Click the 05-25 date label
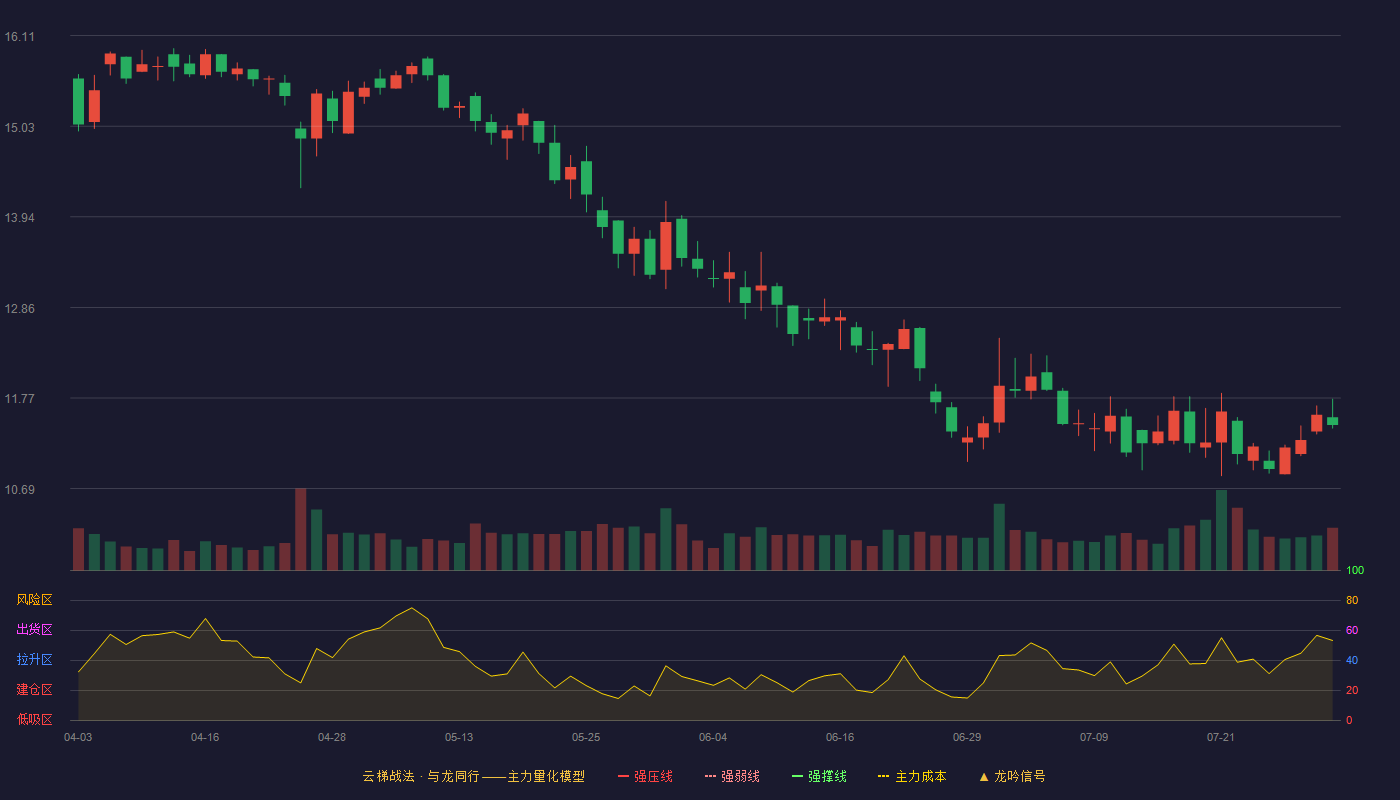1400x800 pixels. click(x=586, y=737)
